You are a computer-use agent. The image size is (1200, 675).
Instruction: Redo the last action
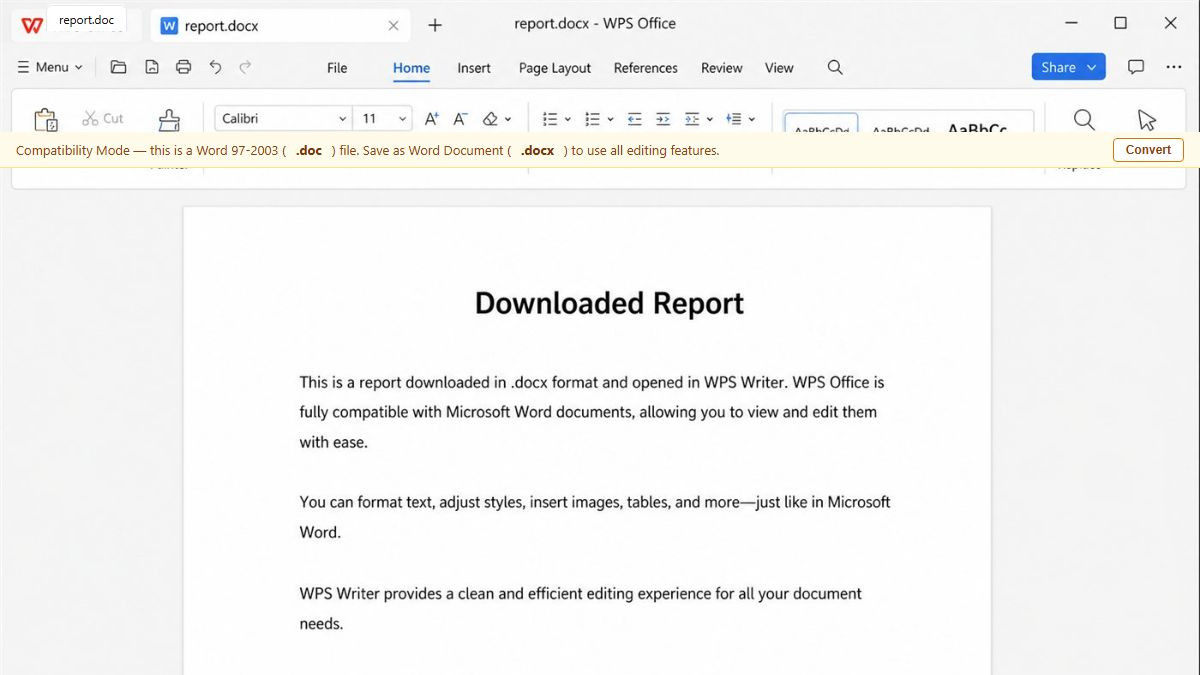[246, 67]
